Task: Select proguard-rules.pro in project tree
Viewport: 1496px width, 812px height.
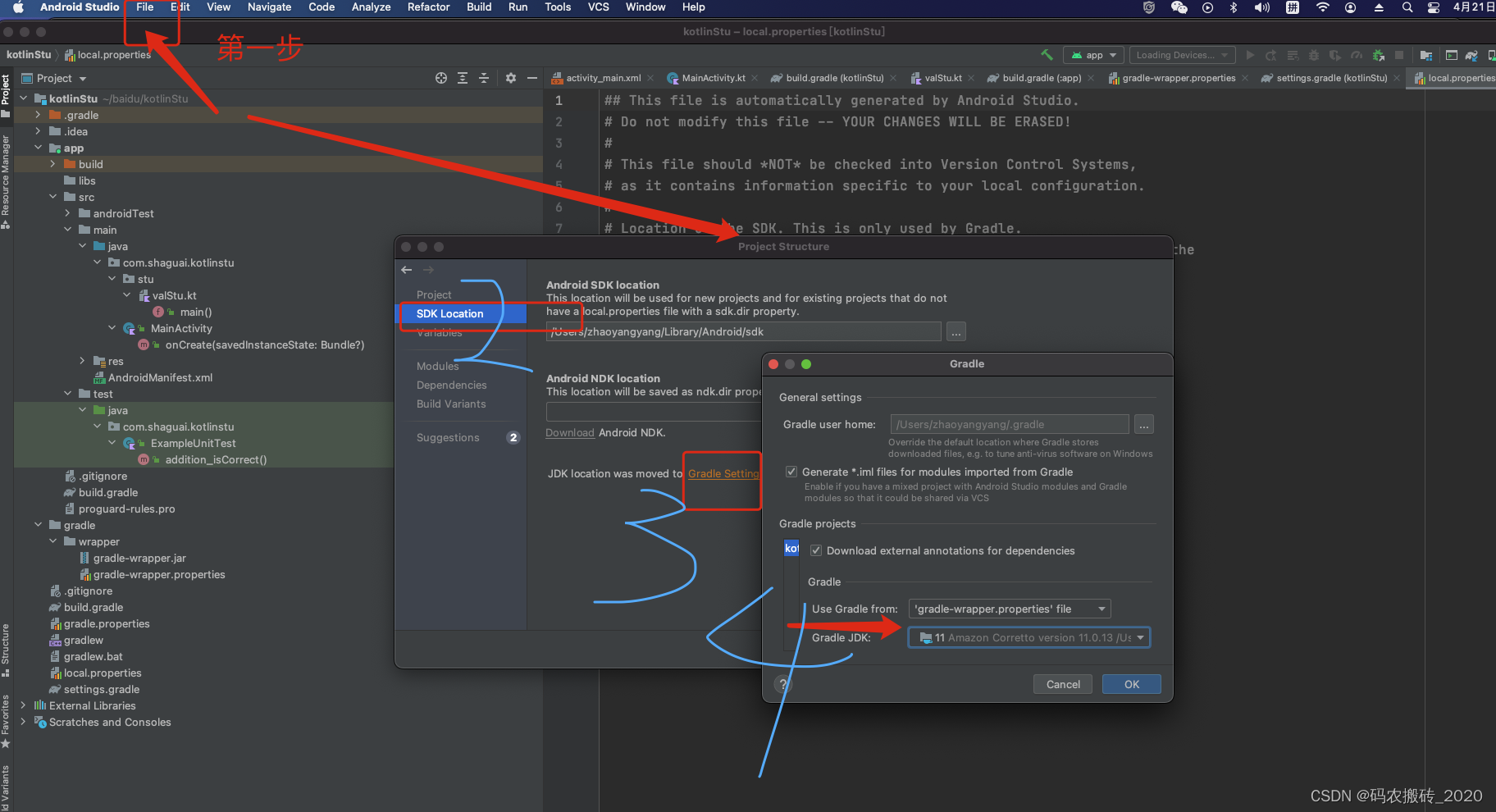Action: (x=126, y=509)
